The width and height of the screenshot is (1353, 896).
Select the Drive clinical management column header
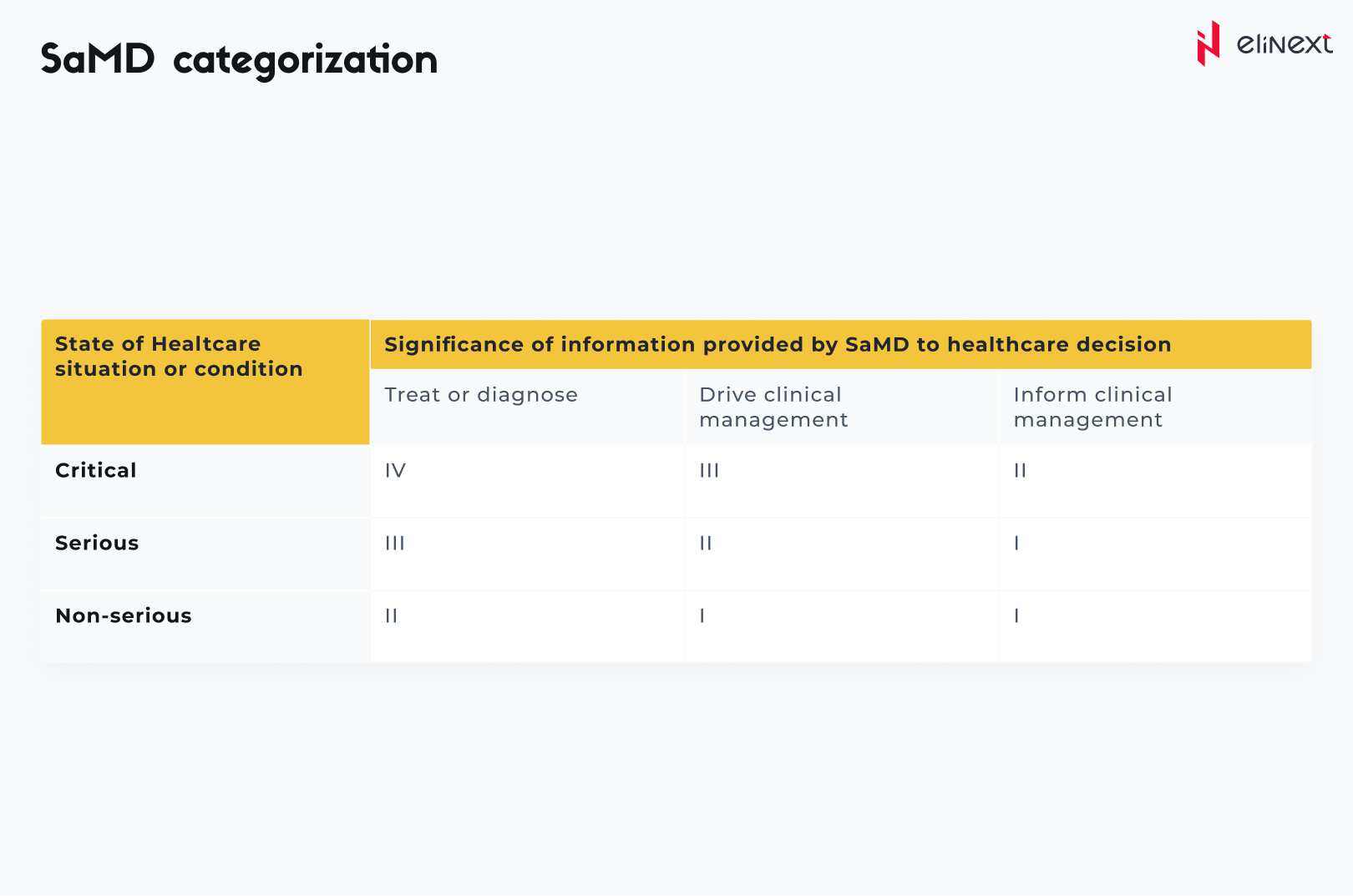pyautogui.click(x=773, y=407)
